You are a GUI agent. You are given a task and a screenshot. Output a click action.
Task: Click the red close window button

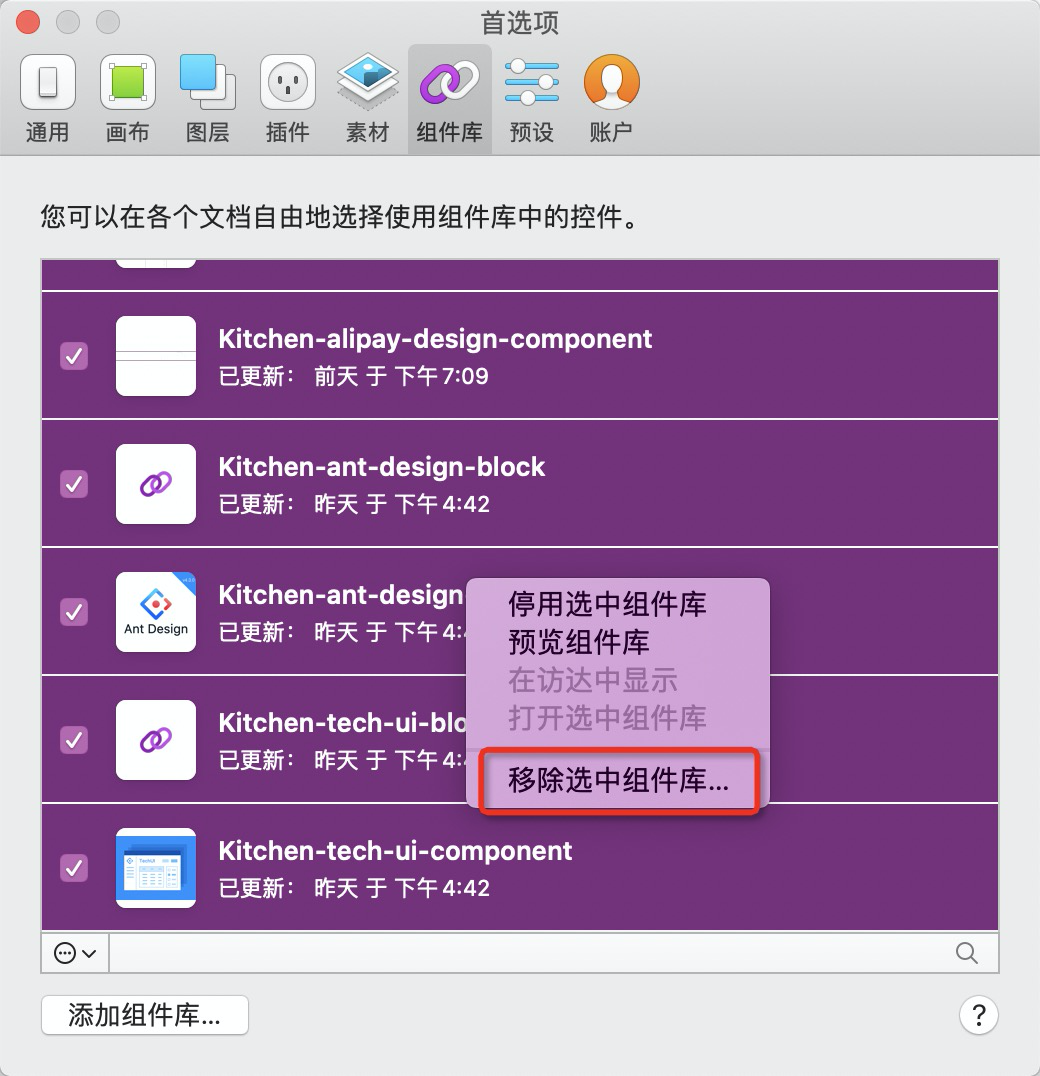click(x=28, y=22)
